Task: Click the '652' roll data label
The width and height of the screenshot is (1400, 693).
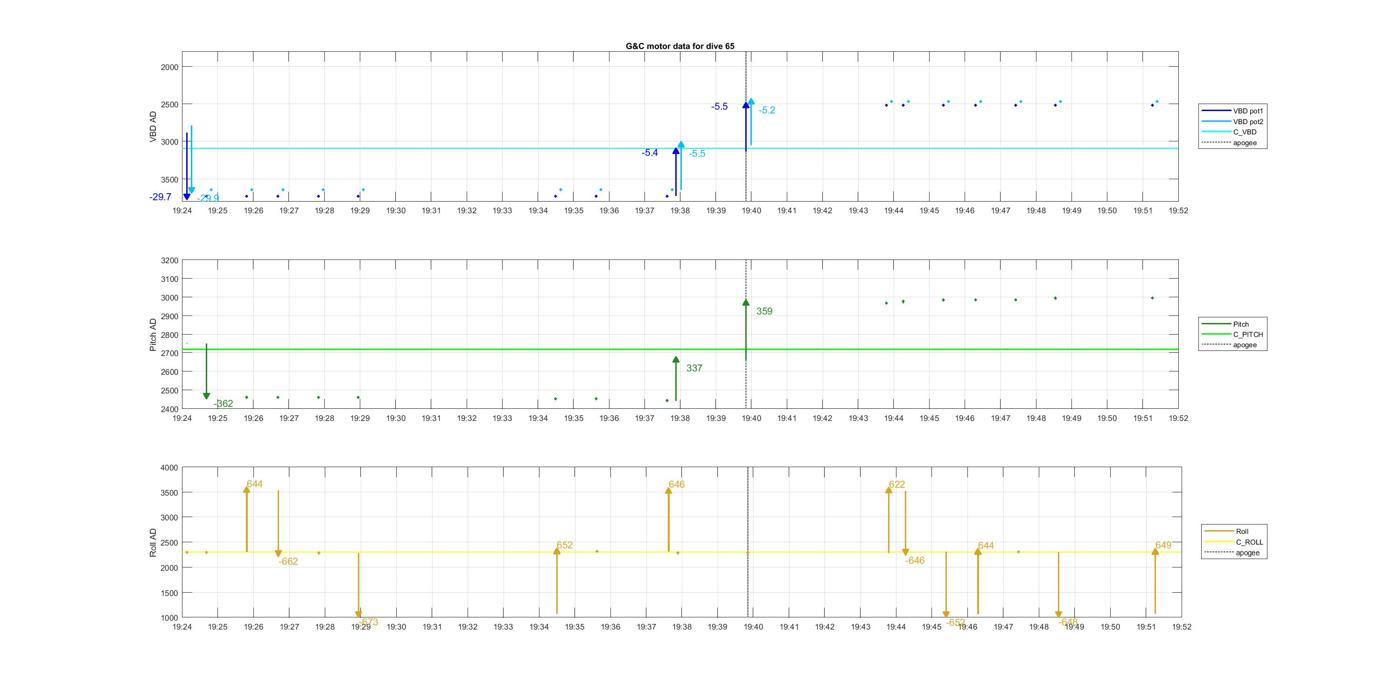Action: tap(565, 546)
